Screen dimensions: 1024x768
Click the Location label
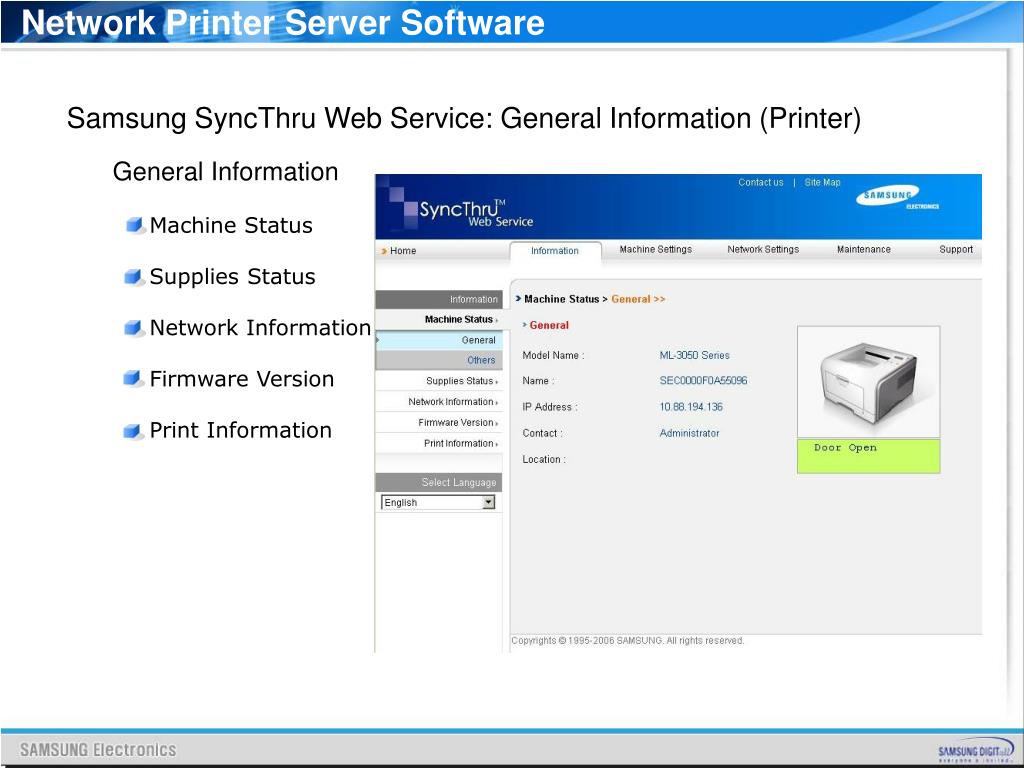[x=544, y=460]
